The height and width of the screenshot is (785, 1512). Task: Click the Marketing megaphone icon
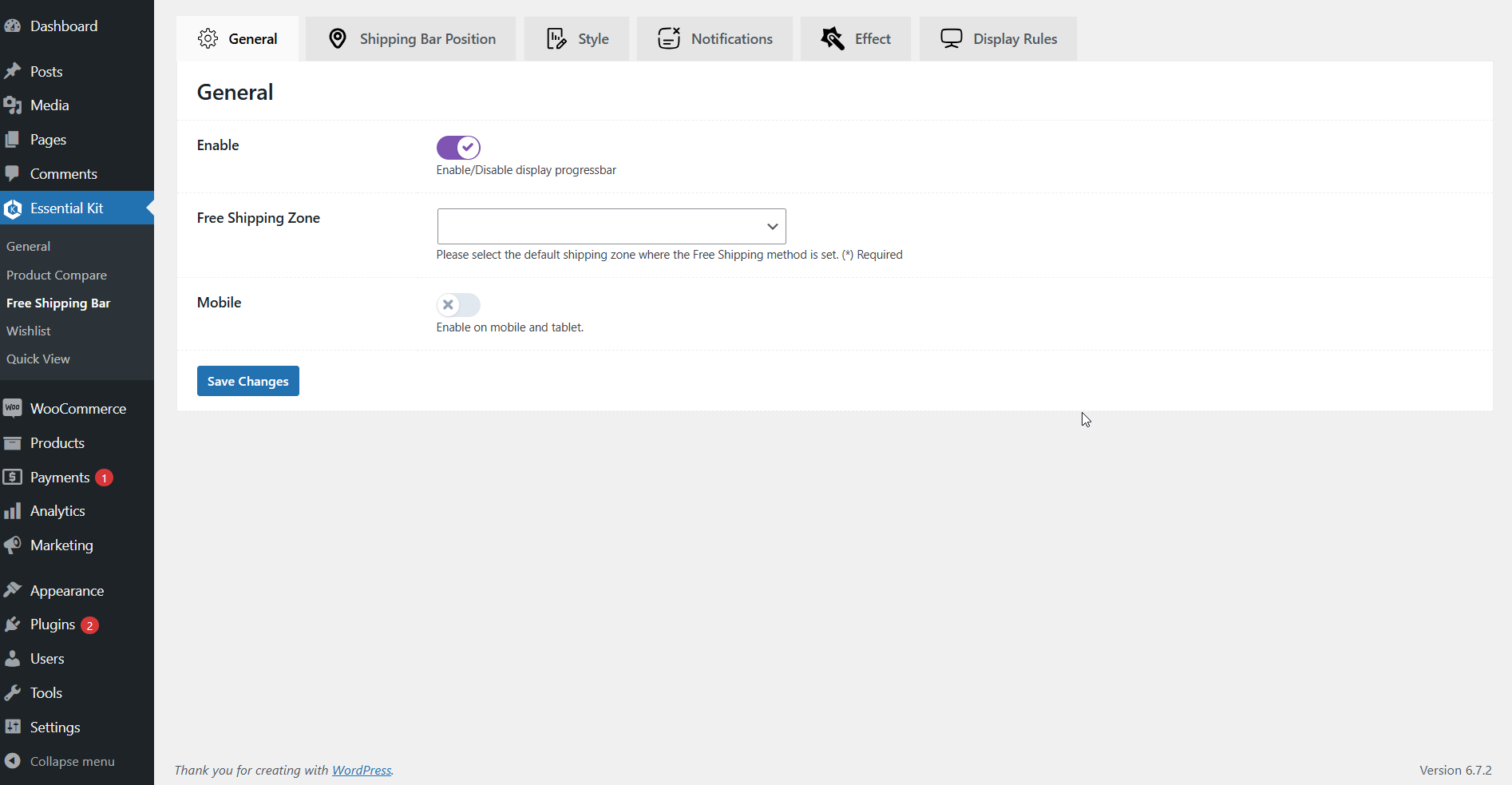(x=13, y=545)
